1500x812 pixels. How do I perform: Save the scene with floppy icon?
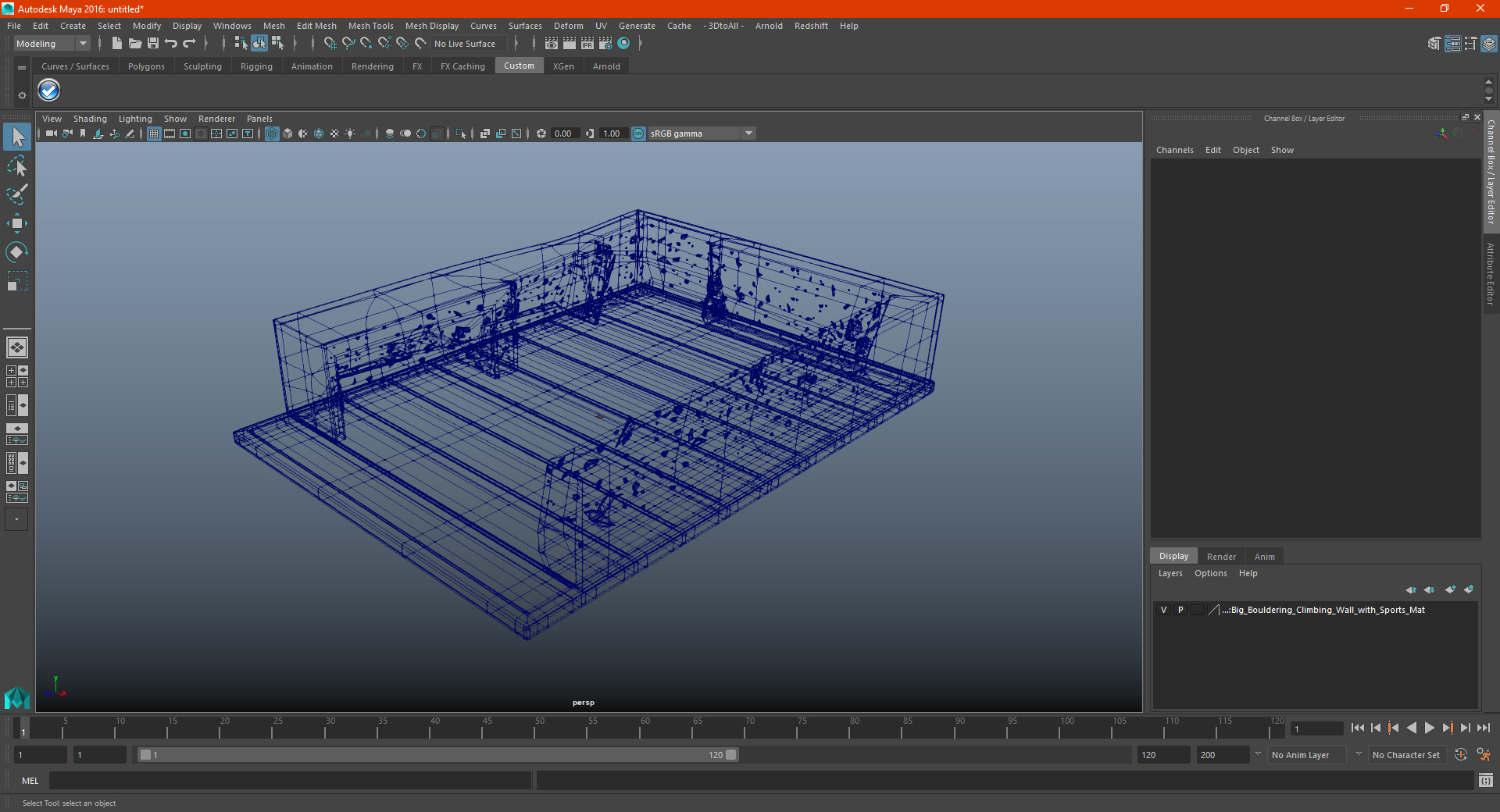click(x=153, y=44)
